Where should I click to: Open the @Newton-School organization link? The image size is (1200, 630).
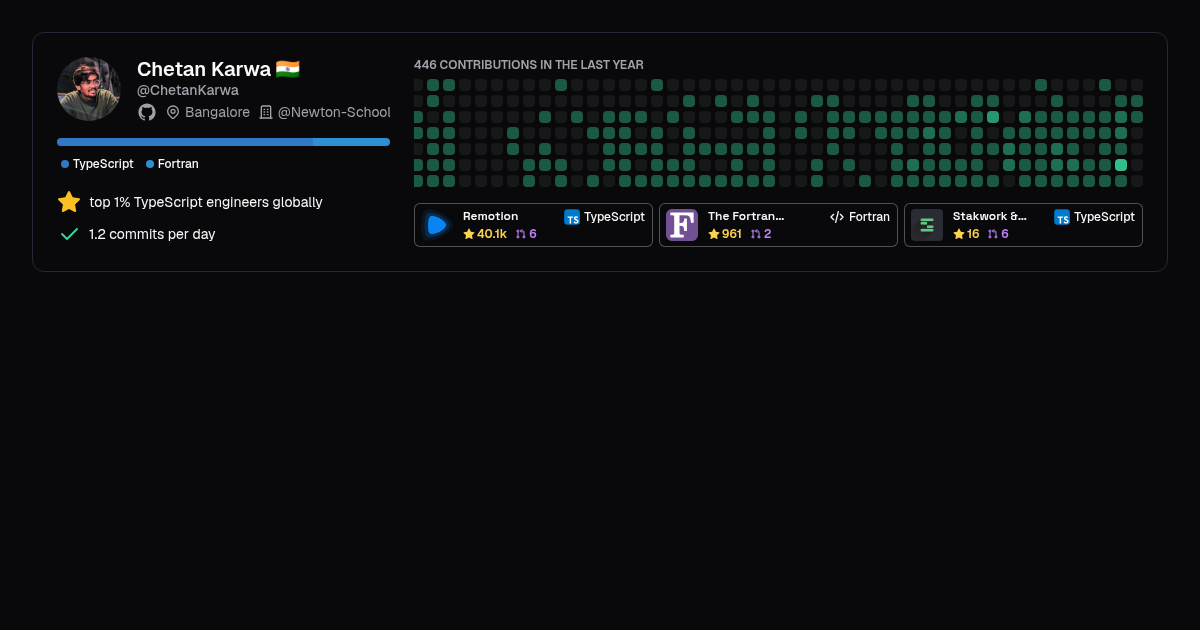(334, 112)
